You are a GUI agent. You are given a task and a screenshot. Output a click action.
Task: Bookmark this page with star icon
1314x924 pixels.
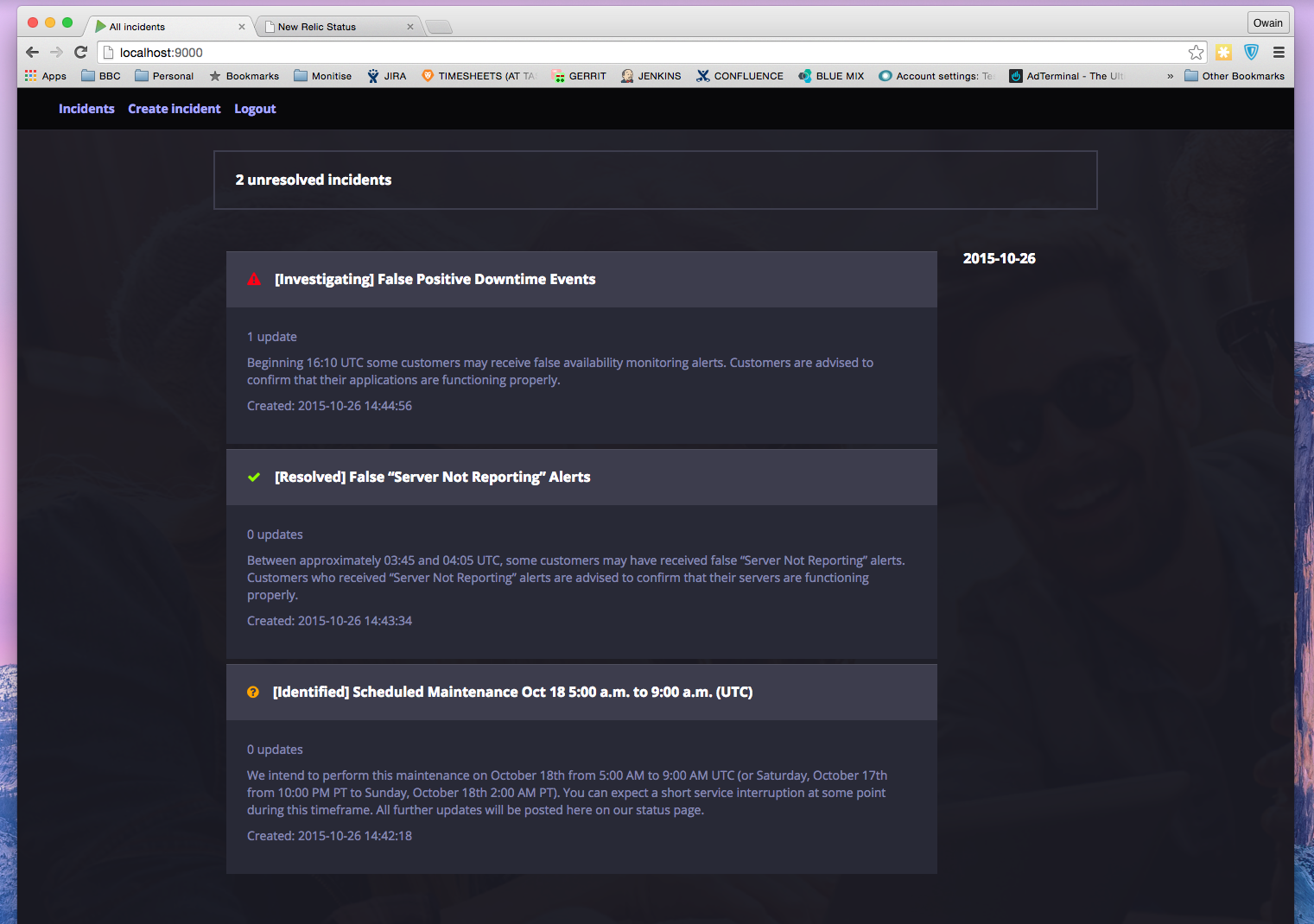1196,53
